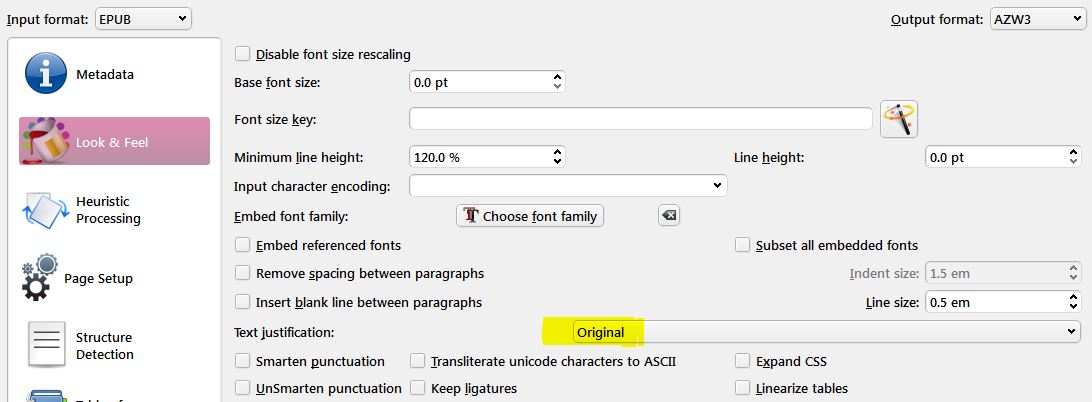
Task: Toggle Remove spacing between paragraphs
Action: pyautogui.click(x=242, y=273)
